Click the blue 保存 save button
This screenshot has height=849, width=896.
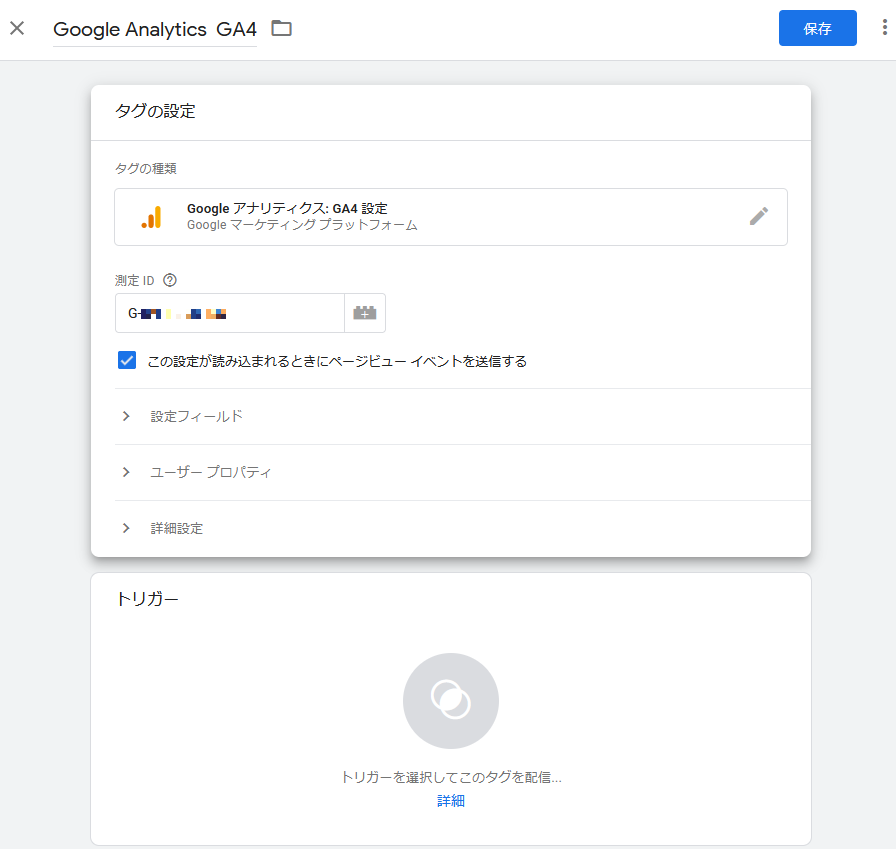(x=817, y=28)
